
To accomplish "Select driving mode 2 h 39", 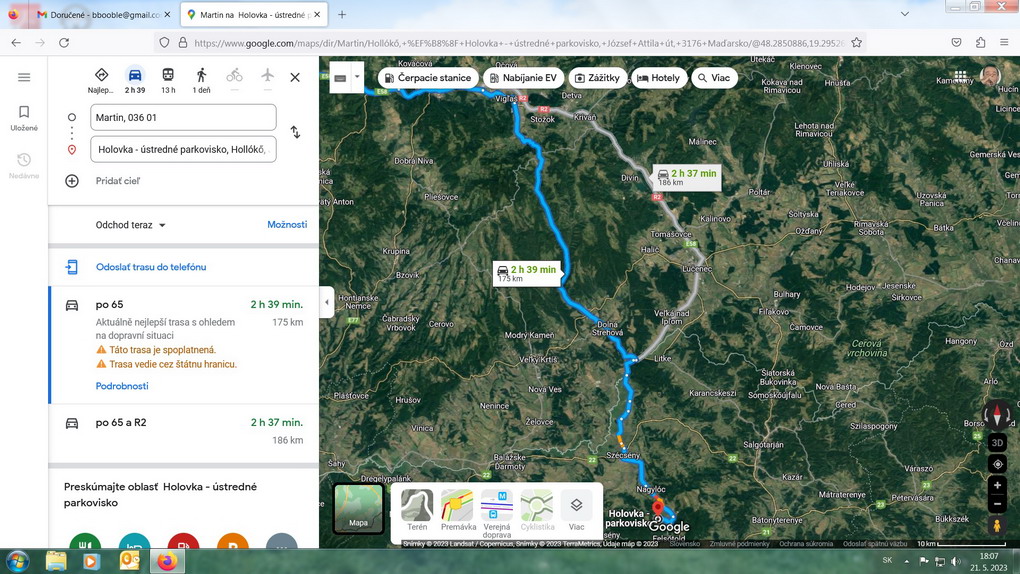I will tap(135, 81).
